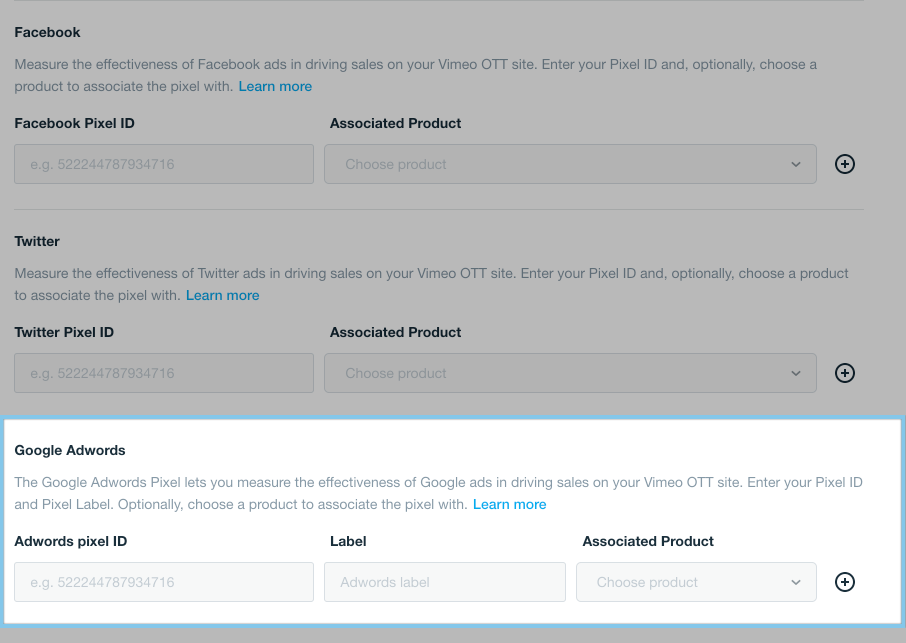Click the Adwords label text field
The height and width of the screenshot is (643, 906).
coord(444,582)
